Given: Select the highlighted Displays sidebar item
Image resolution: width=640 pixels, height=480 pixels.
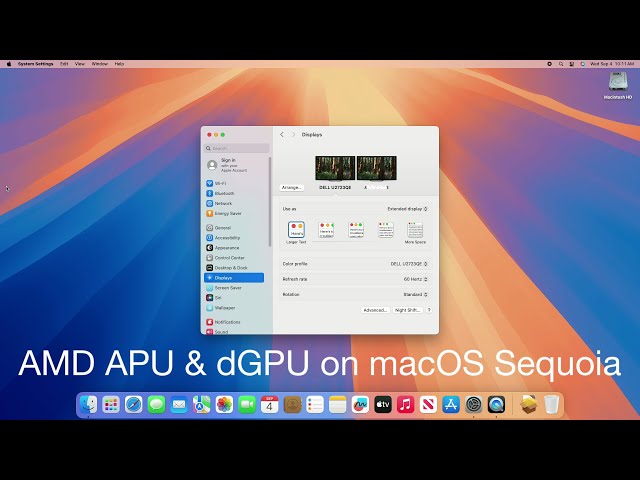Looking at the screenshot, I should tap(234, 278).
